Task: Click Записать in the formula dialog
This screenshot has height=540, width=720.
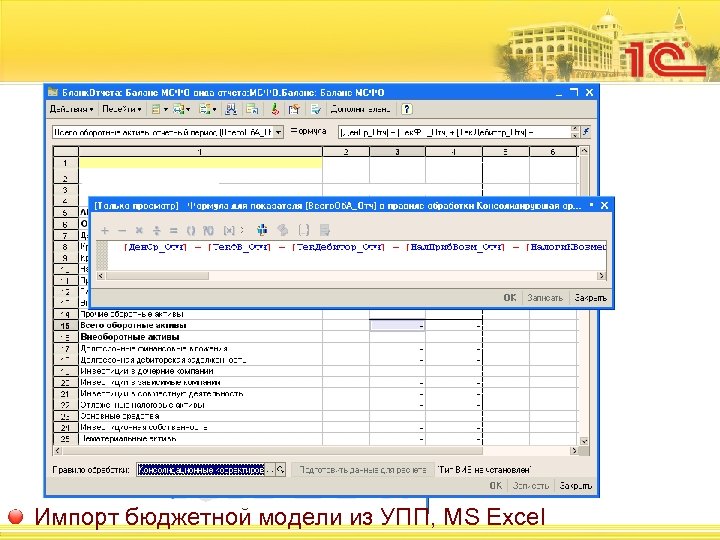Action: point(545,298)
